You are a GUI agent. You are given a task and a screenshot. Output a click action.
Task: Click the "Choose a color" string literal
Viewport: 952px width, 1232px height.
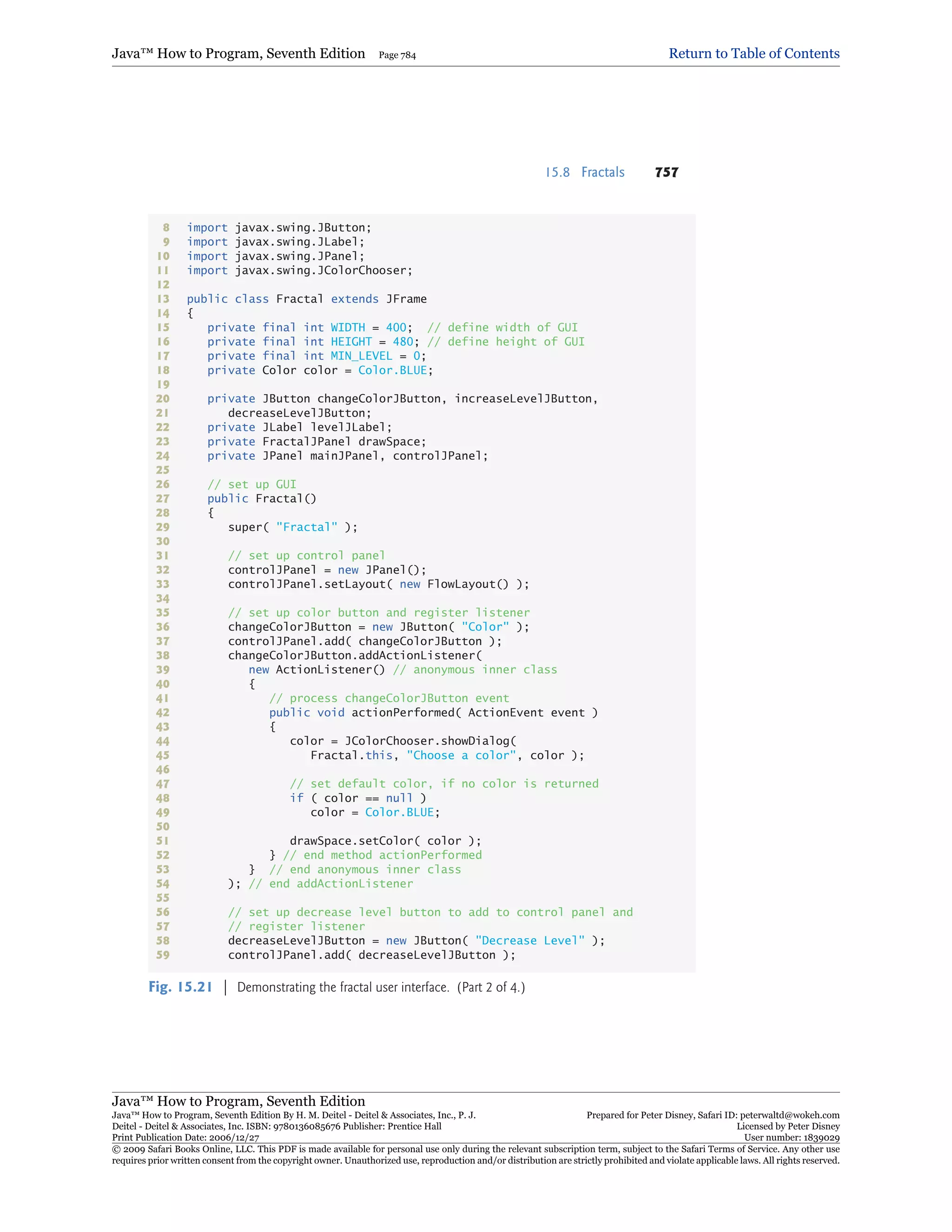click(x=461, y=755)
